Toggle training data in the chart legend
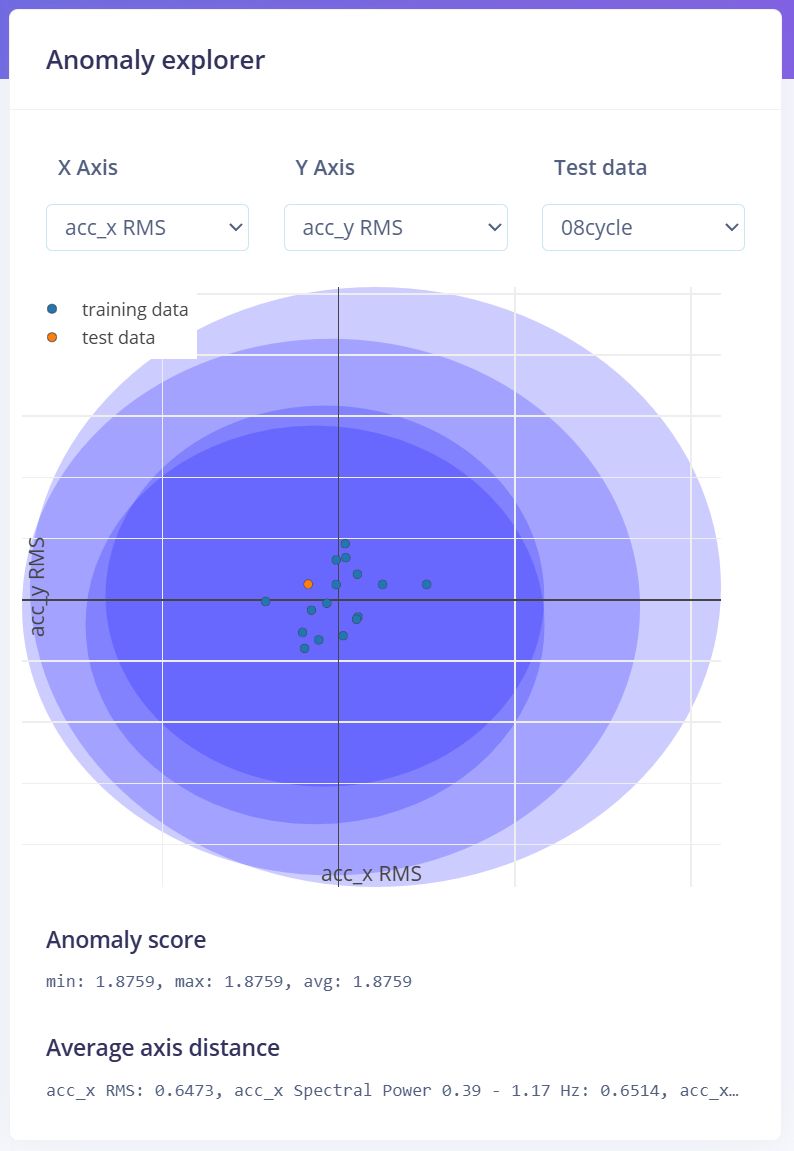Viewport: 794px width, 1151px height. tap(117, 310)
